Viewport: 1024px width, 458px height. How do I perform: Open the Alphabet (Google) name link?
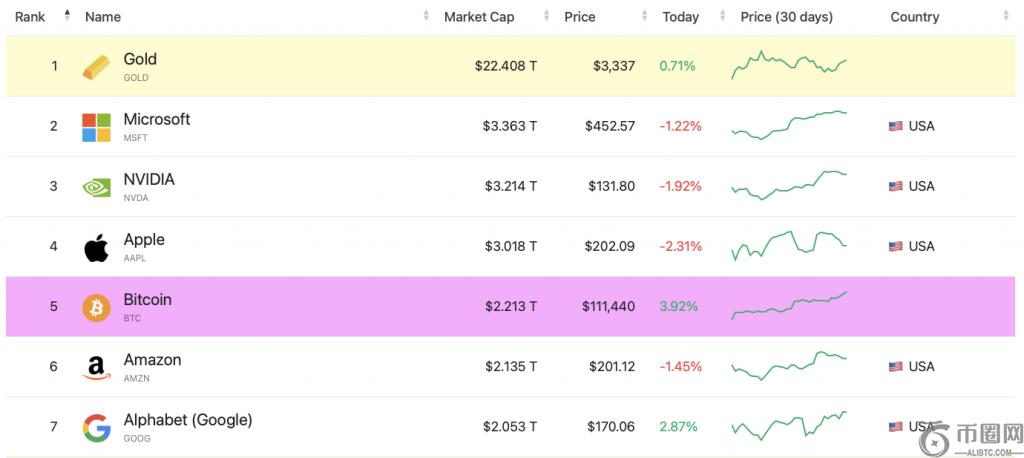coord(187,420)
